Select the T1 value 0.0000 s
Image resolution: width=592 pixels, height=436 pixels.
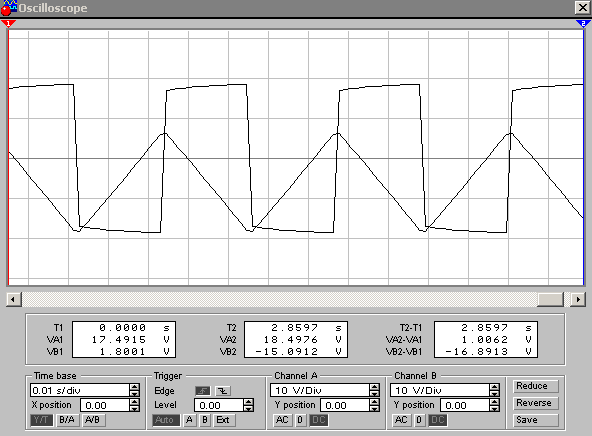134,328
